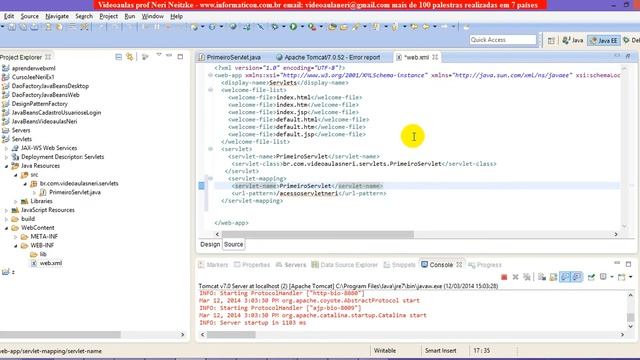Open the Project menu
640x360 pixels.
[x=108, y=16]
